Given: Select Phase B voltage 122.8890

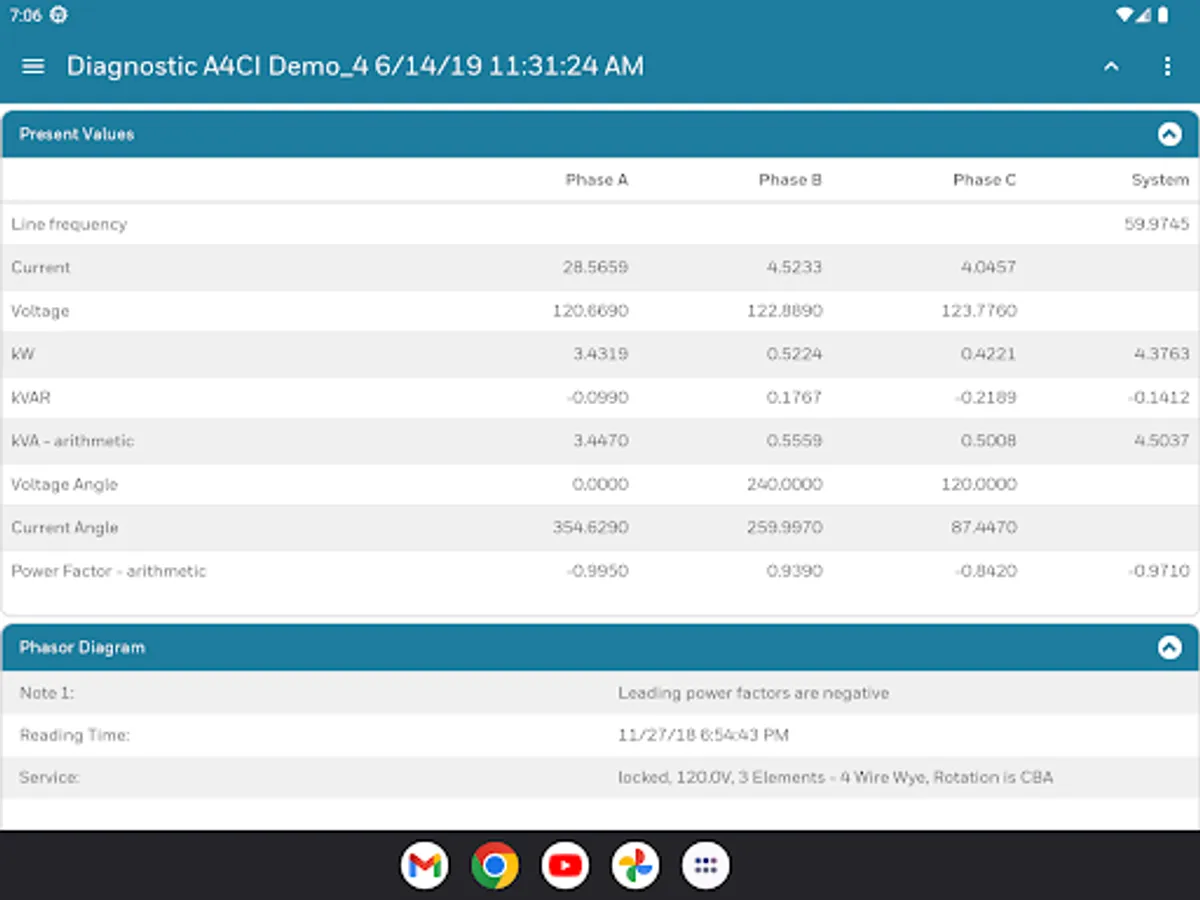Looking at the screenshot, I should coord(784,311).
